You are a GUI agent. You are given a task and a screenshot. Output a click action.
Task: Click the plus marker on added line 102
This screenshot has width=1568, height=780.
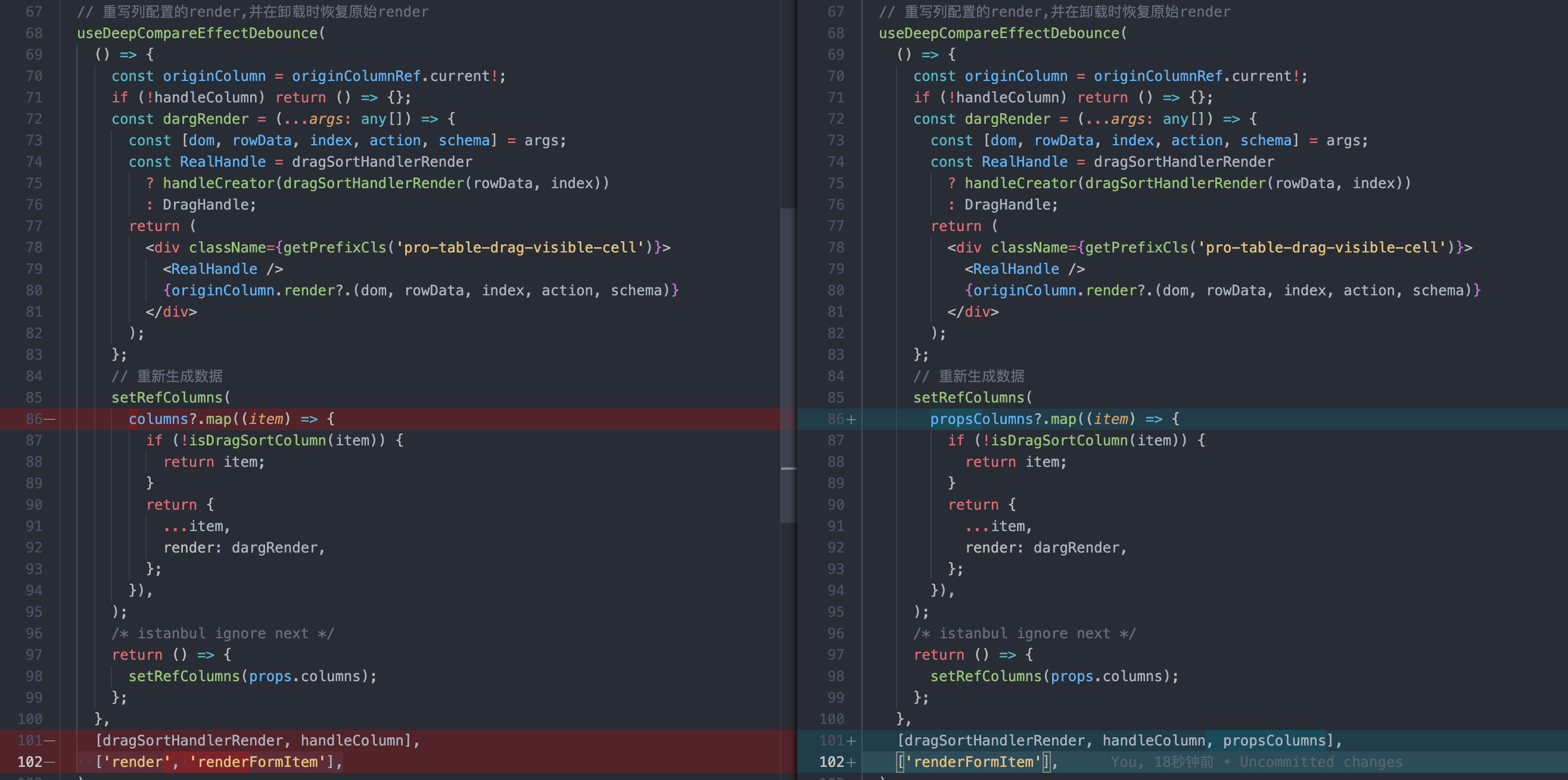(852, 762)
